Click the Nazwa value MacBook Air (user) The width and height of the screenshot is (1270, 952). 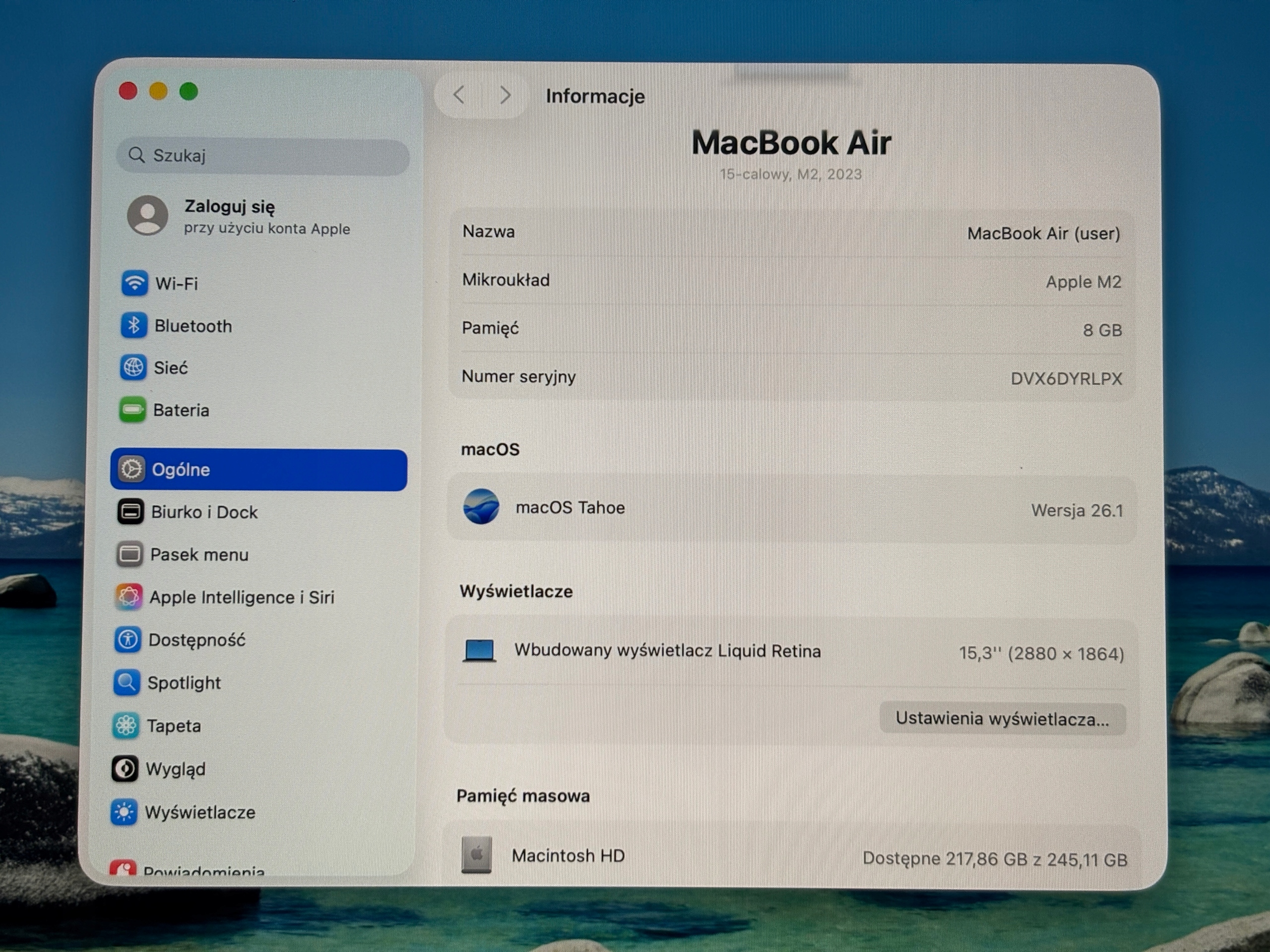click(x=1044, y=234)
